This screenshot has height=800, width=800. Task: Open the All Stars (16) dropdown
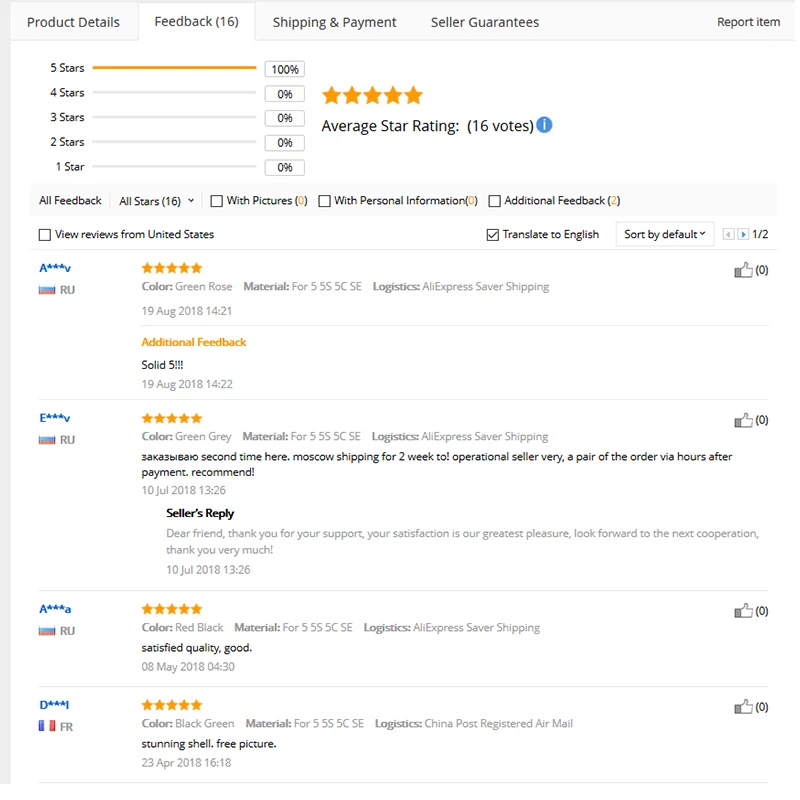pos(156,201)
